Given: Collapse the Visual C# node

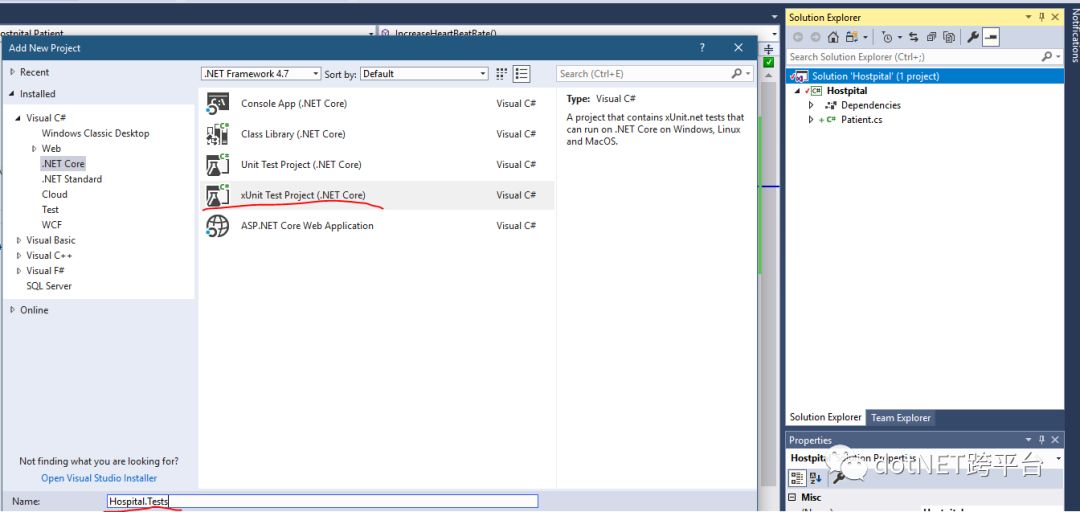Looking at the screenshot, I should pos(19,119).
